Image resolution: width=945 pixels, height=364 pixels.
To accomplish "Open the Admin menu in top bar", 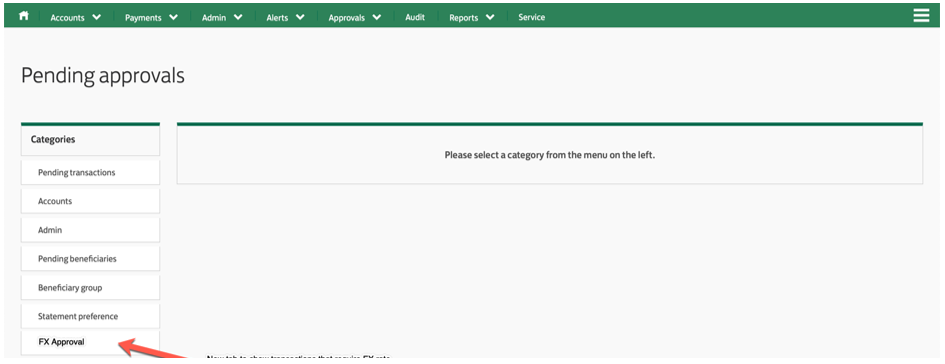I will click(x=214, y=18).
